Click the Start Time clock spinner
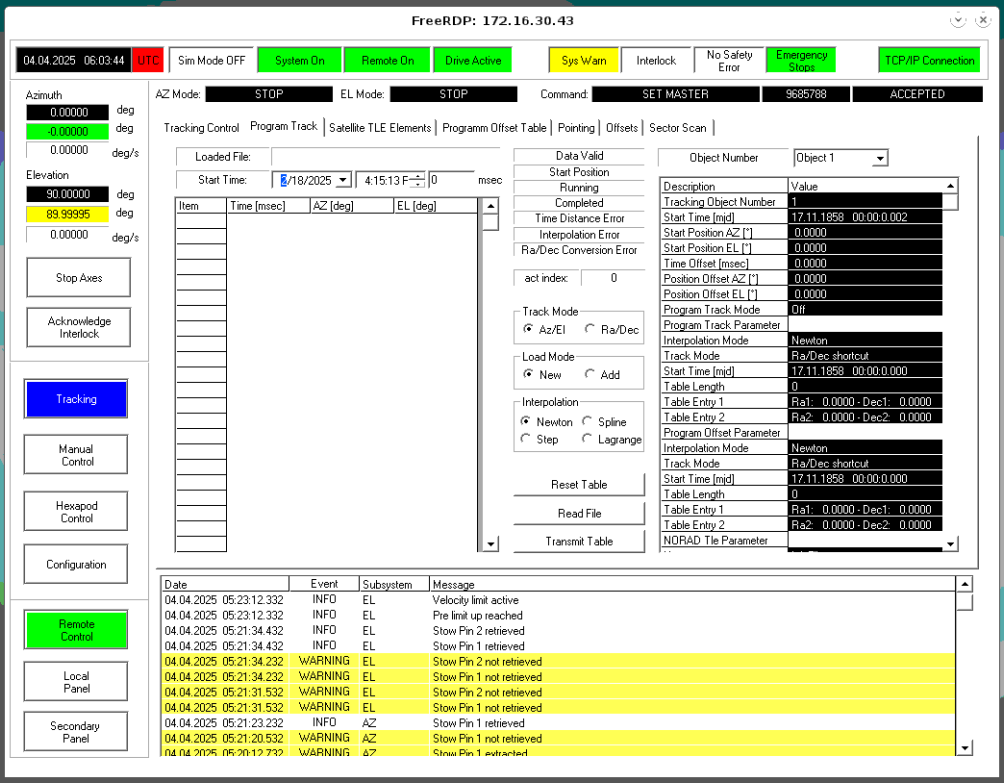 tap(417, 181)
